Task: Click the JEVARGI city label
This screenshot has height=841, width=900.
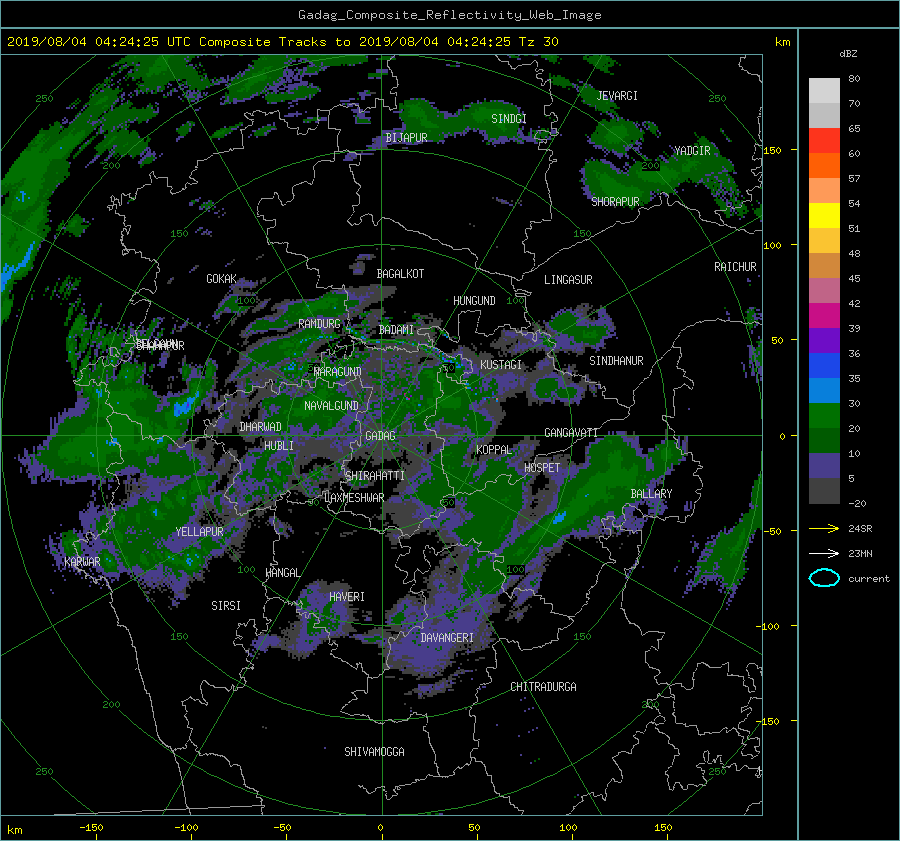Action: pos(617,96)
